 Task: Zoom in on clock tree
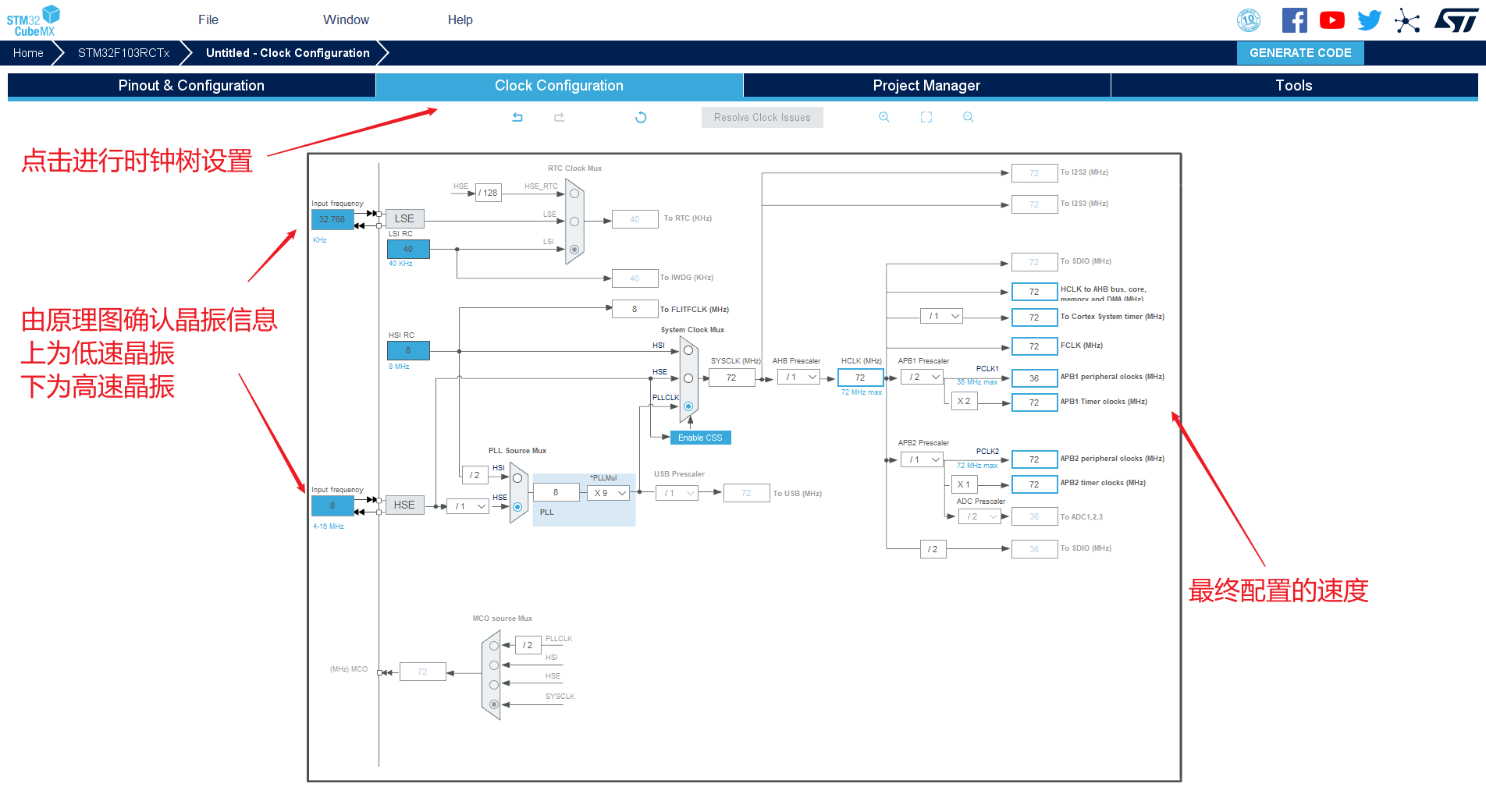[x=884, y=117]
